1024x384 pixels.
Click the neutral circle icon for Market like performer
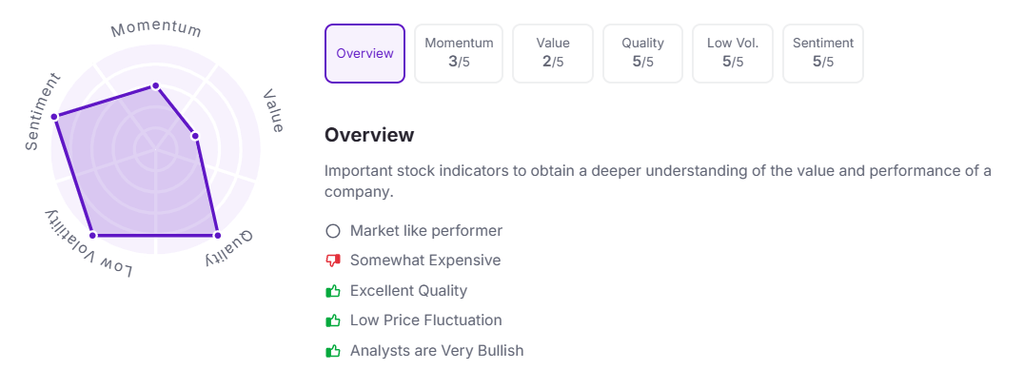coord(333,231)
